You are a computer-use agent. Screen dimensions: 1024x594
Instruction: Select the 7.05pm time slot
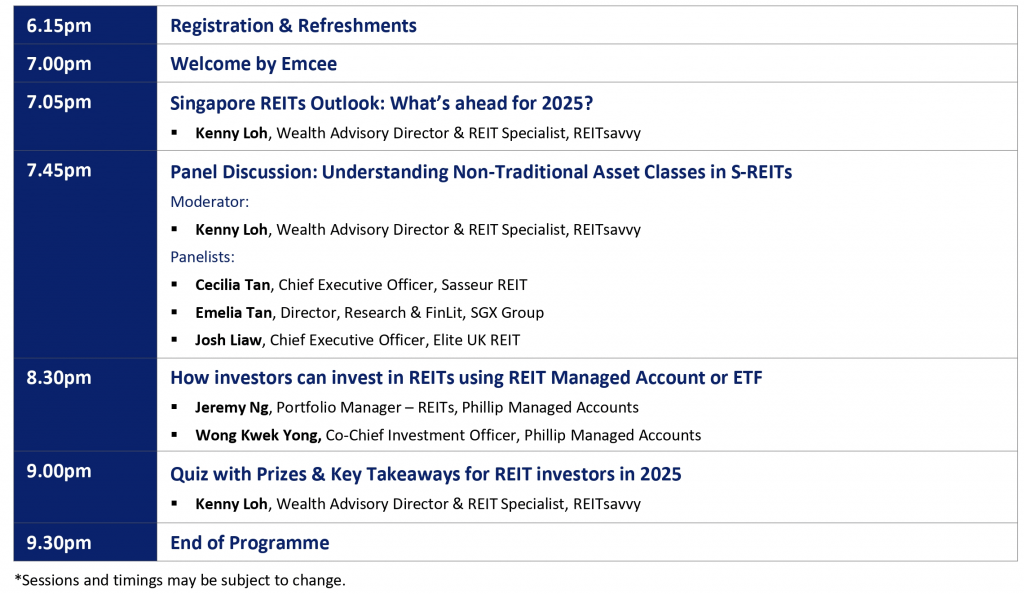click(59, 102)
